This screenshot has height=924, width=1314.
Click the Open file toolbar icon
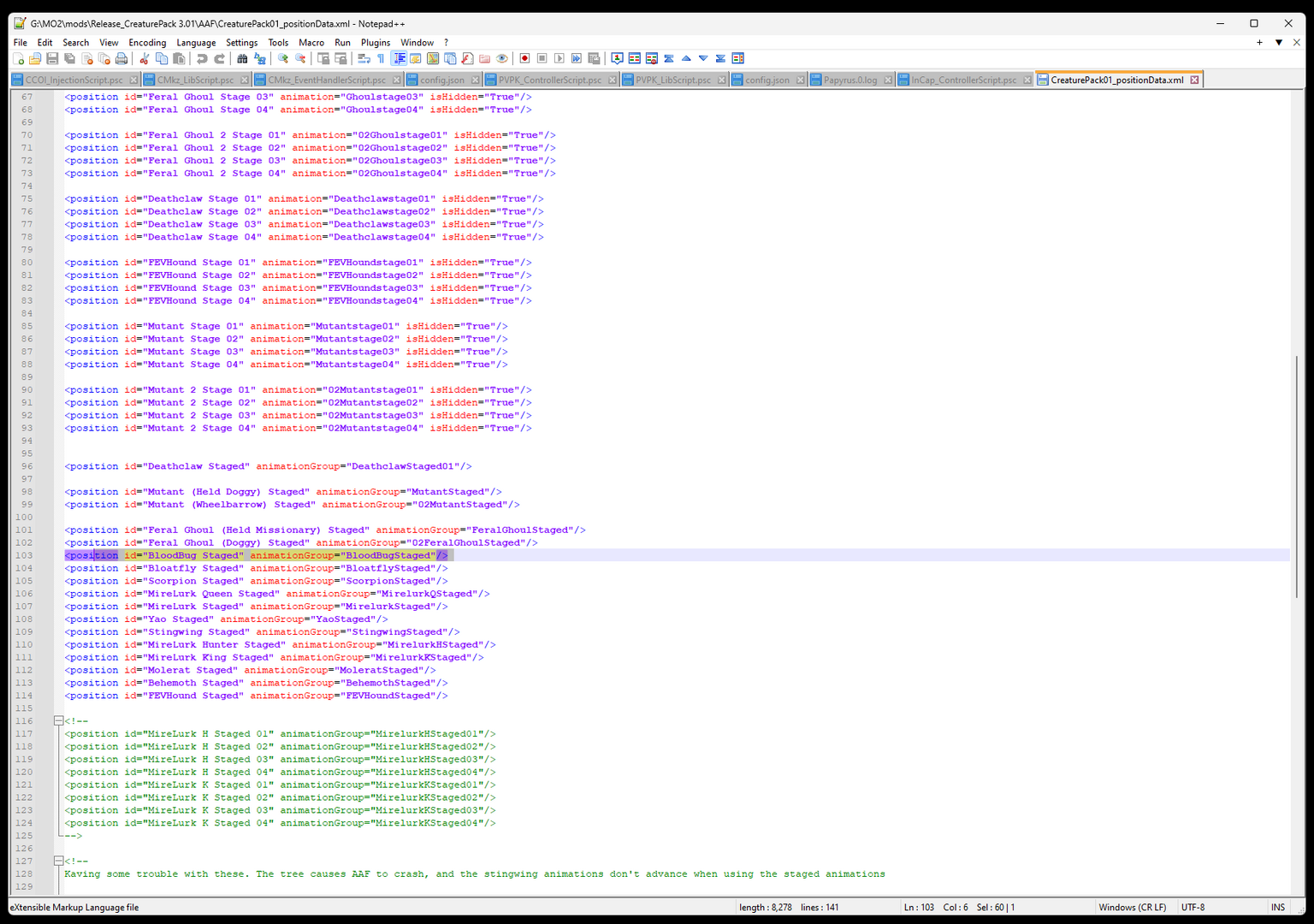coord(35,59)
